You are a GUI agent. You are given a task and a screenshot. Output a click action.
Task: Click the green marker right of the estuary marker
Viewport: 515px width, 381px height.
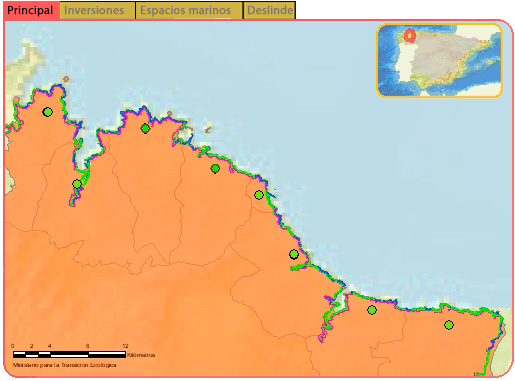(x=145, y=128)
